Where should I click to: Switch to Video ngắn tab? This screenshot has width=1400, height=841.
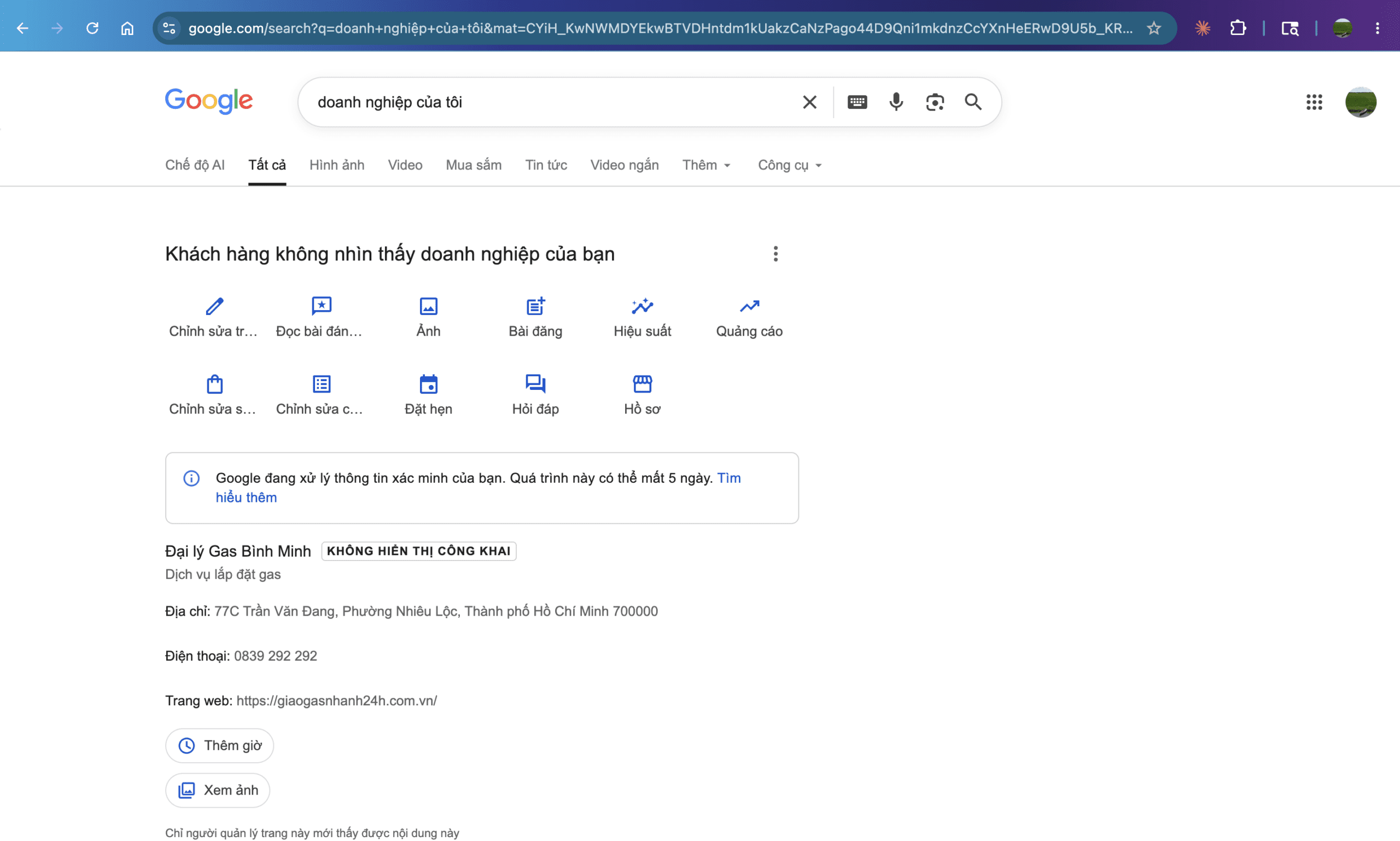pyautogui.click(x=624, y=165)
